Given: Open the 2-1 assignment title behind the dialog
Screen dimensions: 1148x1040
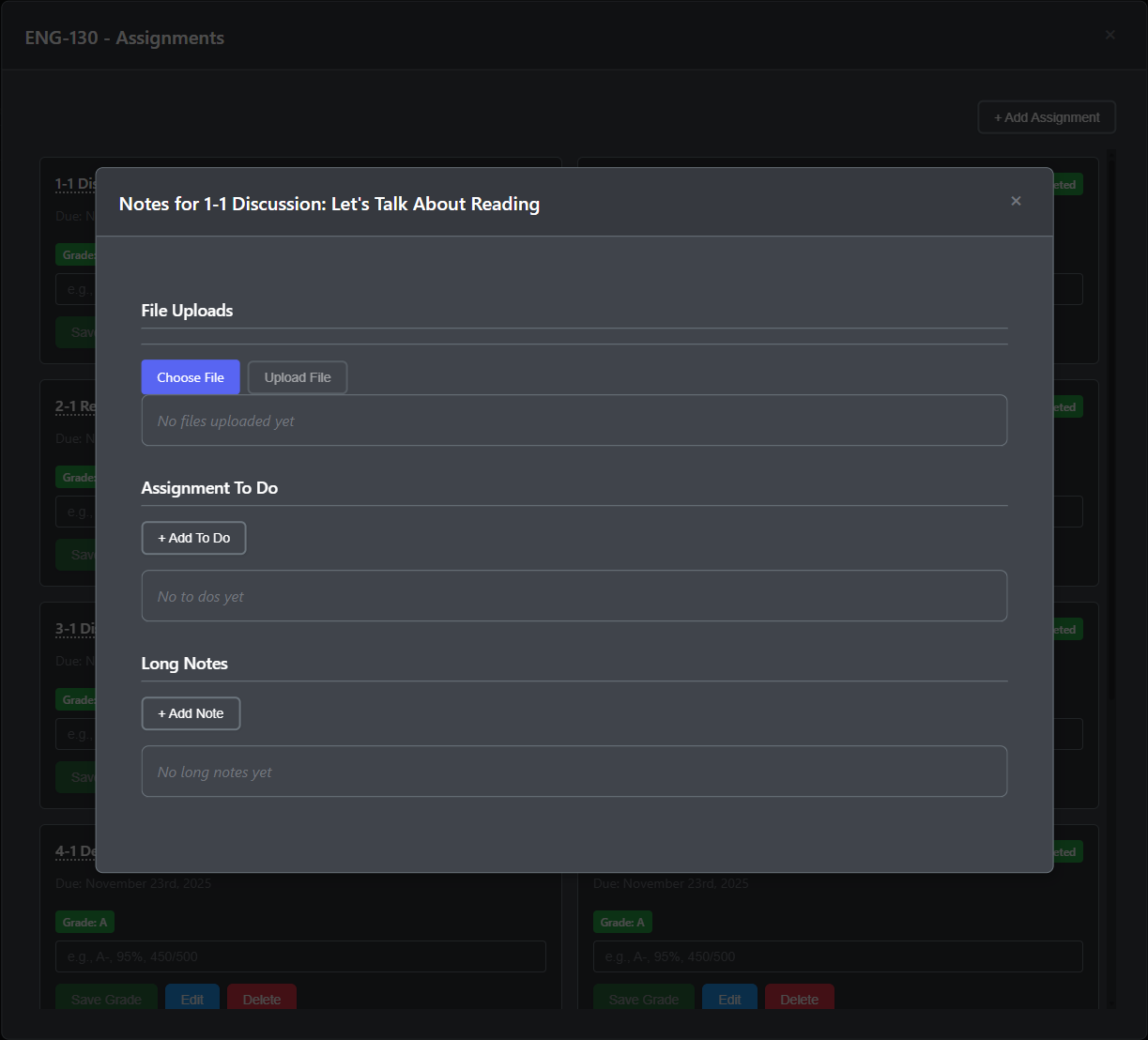Looking at the screenshot, I should 75,406.
